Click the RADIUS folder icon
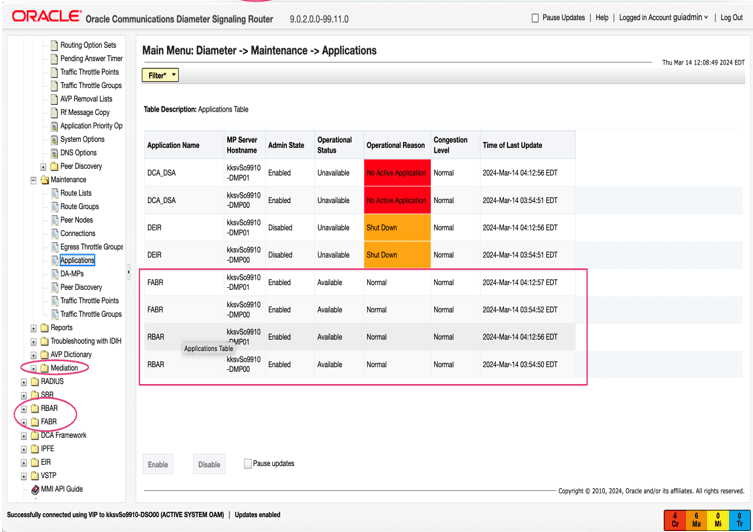 coord(35,381)
